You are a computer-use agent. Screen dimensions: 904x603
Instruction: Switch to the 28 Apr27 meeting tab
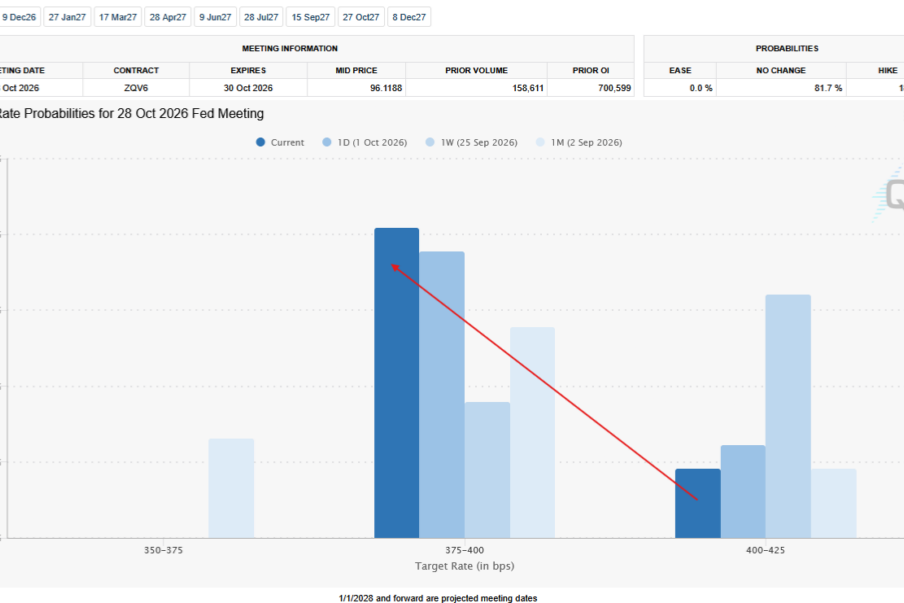tap(168, 17)
